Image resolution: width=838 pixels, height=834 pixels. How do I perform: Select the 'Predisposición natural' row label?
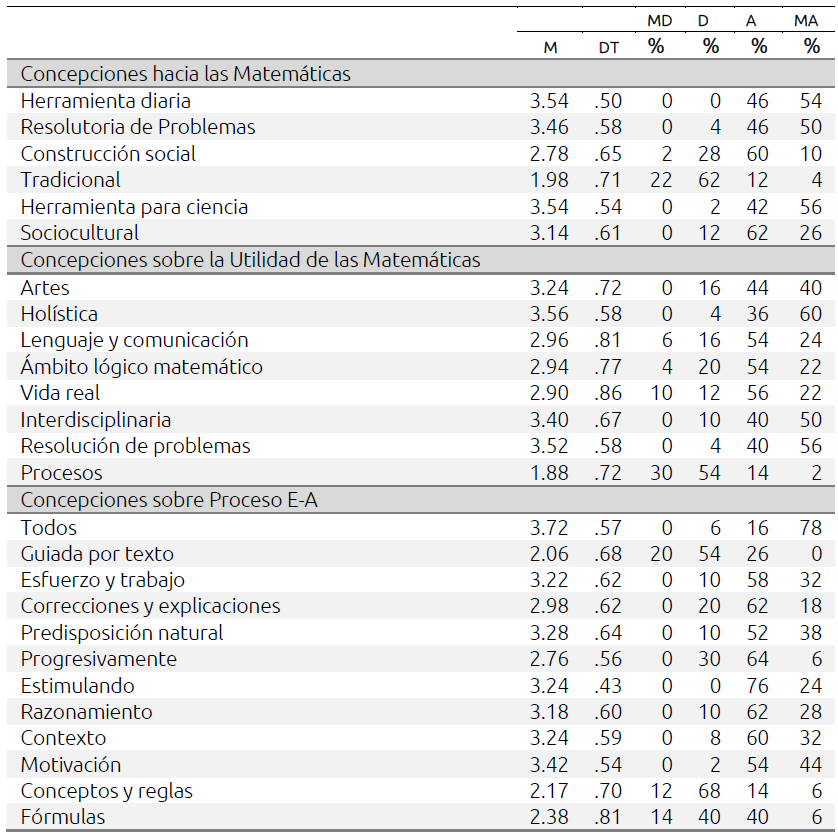coord(122,633)
